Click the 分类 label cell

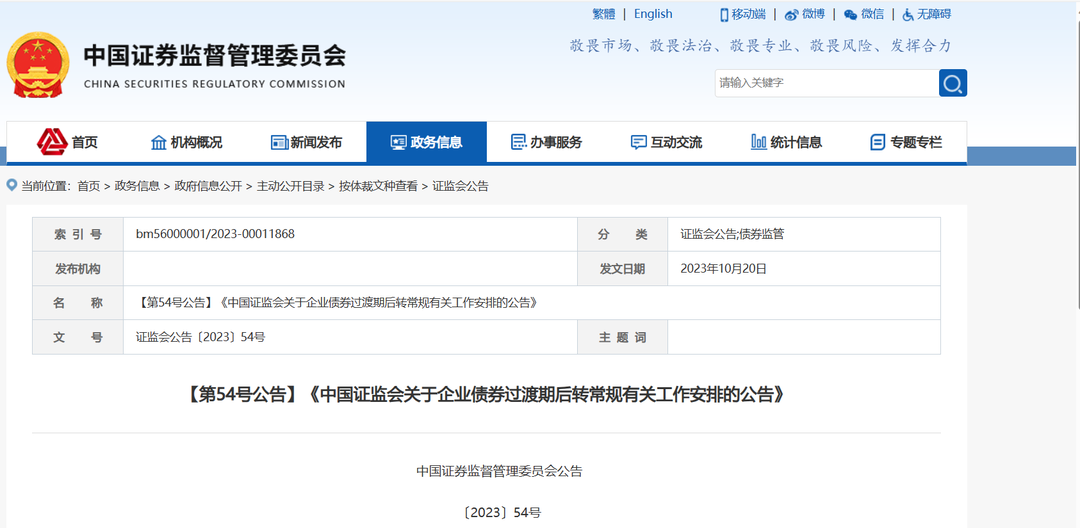[623, 234]
